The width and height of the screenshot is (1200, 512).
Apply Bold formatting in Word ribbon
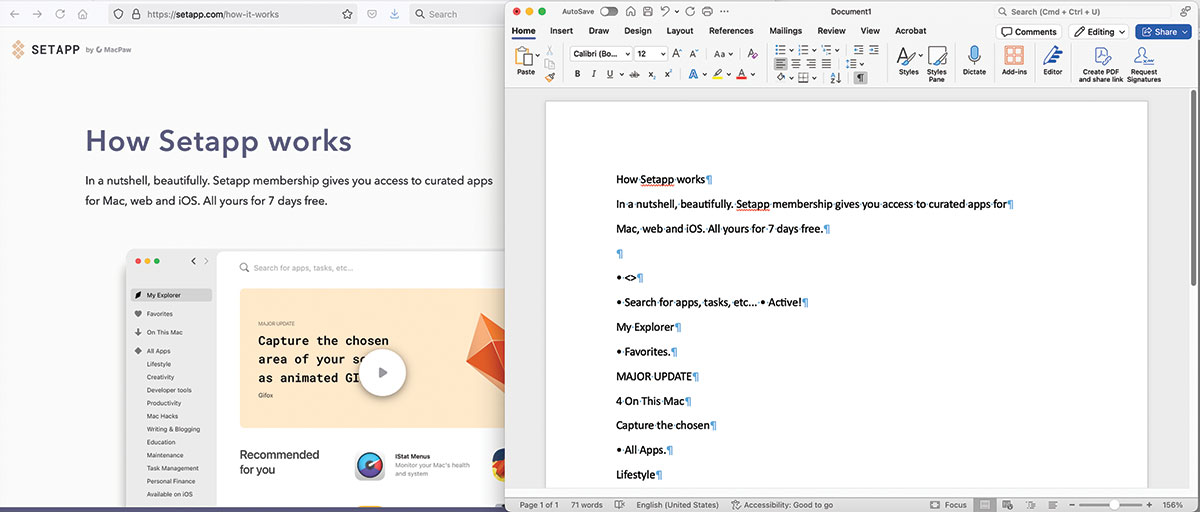577,74
